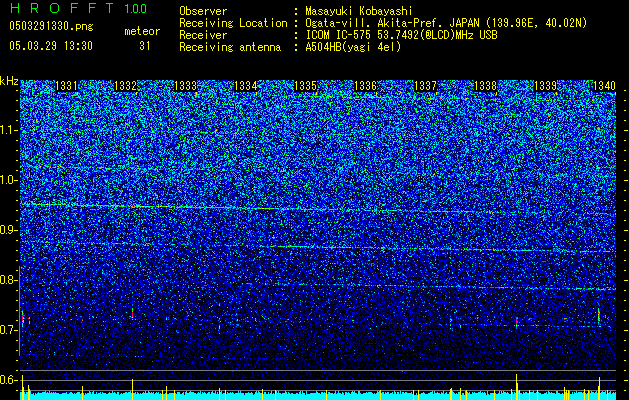
Task: Click the 'Receiver' field label
Action: [203, 35]
